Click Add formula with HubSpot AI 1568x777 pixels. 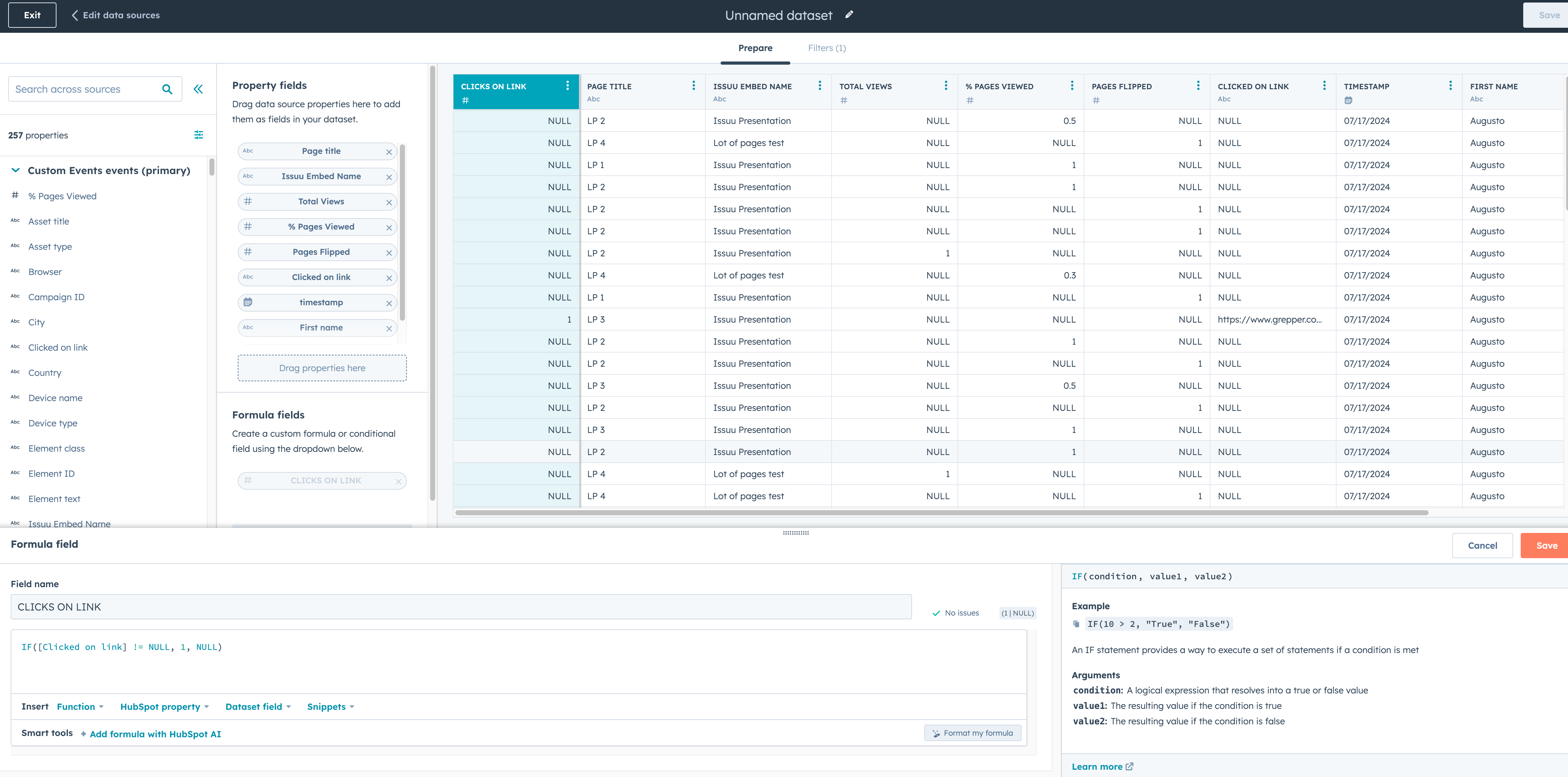(x=155, y=734)
